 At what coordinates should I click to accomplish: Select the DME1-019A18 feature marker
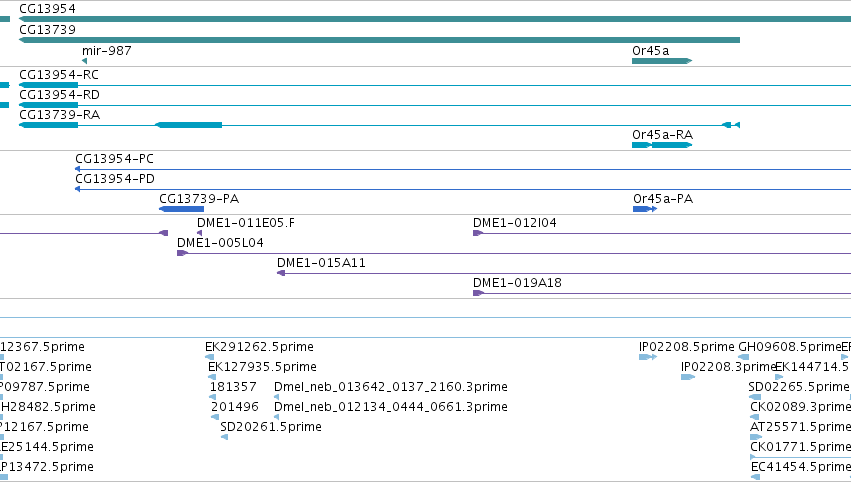tap(478, 293)
